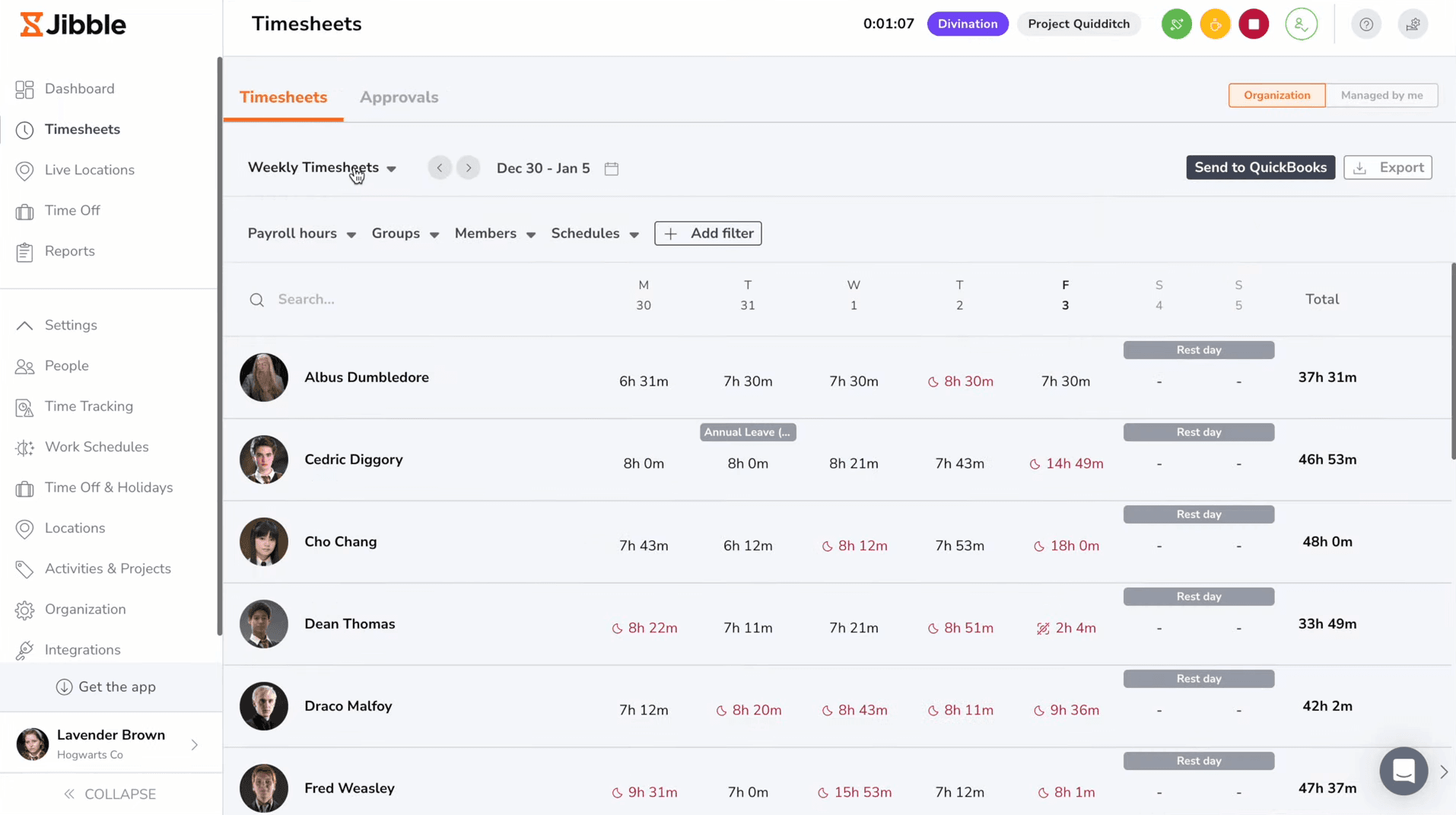Open Time Off & Holidays icon

[x=24, y=489]
